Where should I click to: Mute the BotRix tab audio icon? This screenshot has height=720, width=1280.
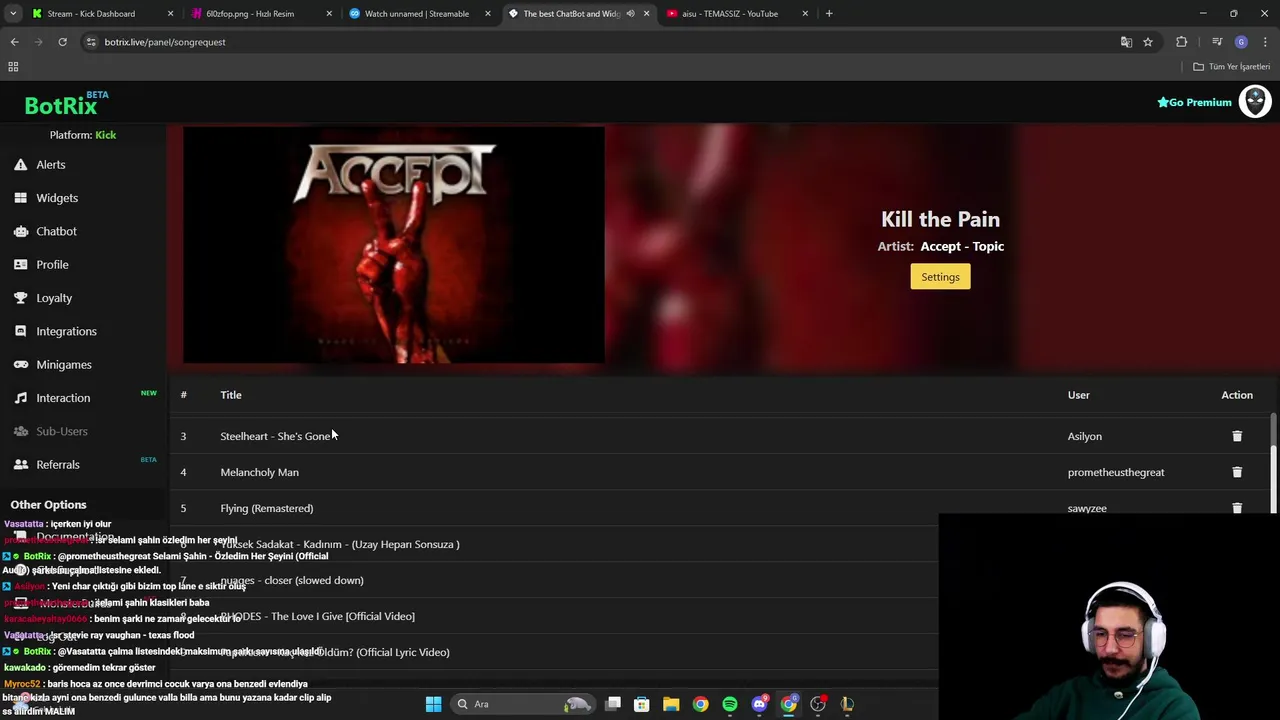click(x=630, y=14)
